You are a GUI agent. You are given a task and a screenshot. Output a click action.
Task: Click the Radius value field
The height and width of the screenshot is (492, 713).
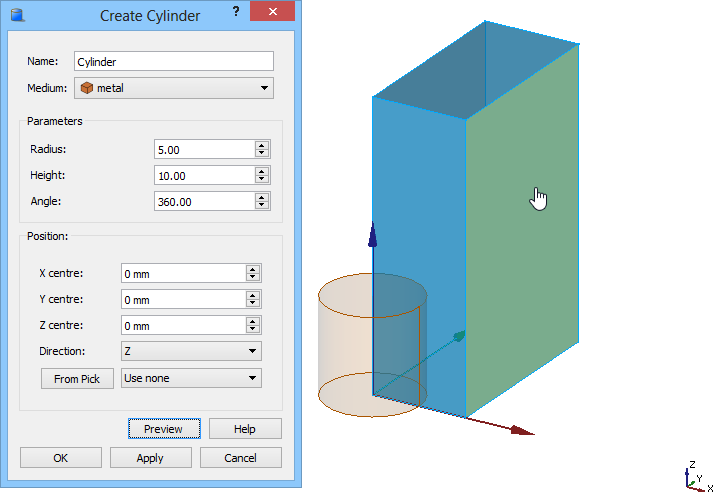tap(204, 149)
